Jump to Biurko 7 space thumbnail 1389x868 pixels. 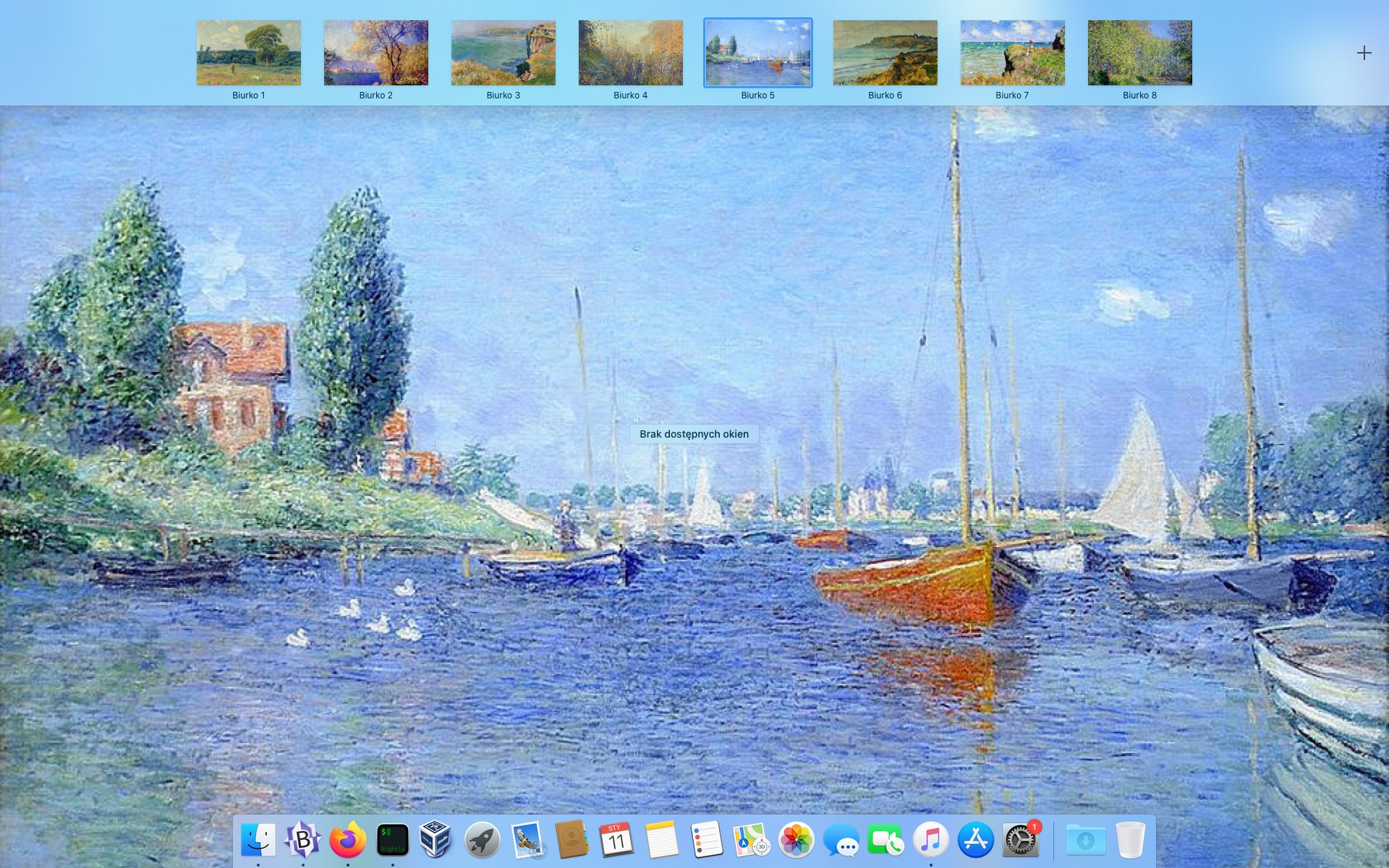pyautogui.click(x=1013, y=53)
